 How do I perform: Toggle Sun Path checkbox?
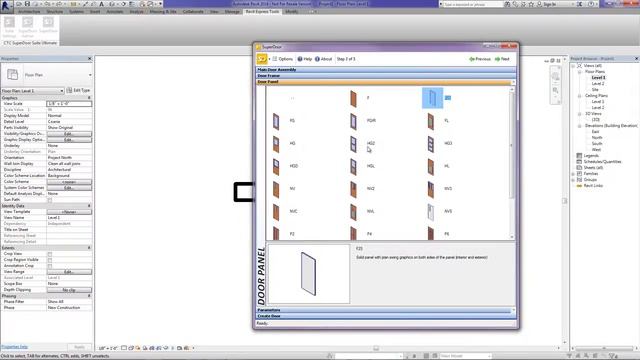[x=50, y=200]
